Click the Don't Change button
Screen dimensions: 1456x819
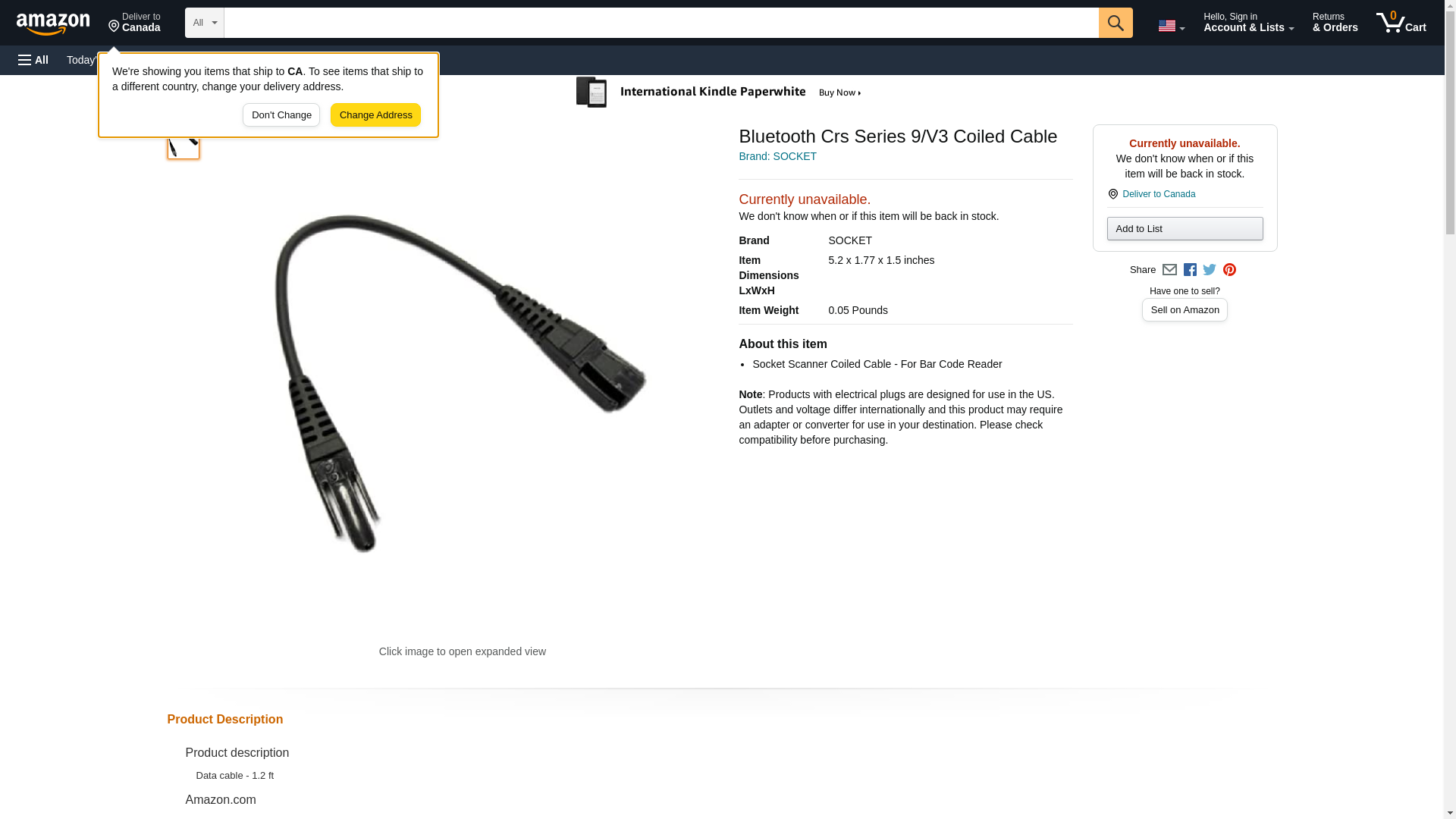click(x=281, y=115)
